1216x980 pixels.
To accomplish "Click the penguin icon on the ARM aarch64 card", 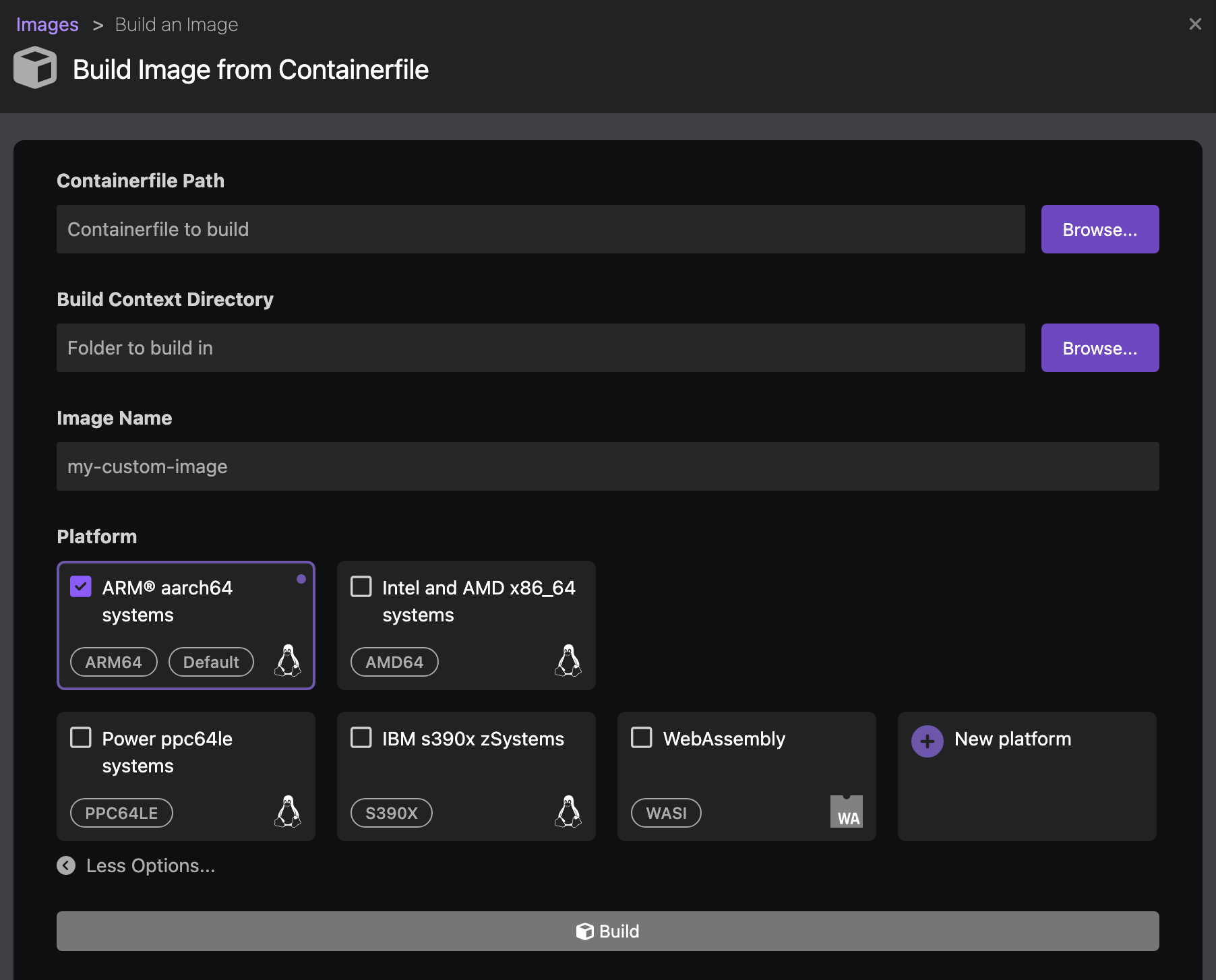I will pyautogui.click(x=288, y=662).
